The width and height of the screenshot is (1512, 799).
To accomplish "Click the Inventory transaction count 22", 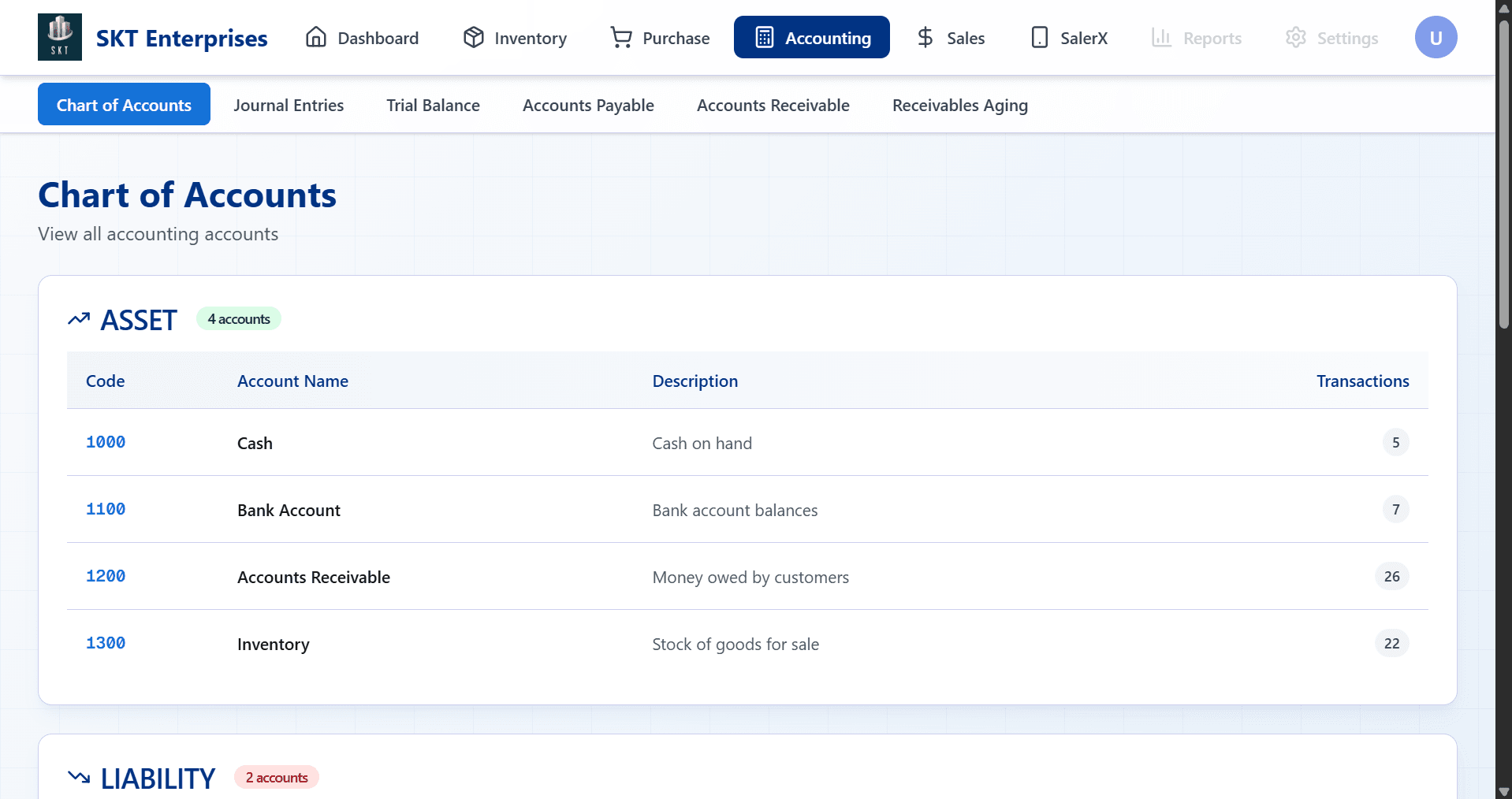I will click(1391, 643).
